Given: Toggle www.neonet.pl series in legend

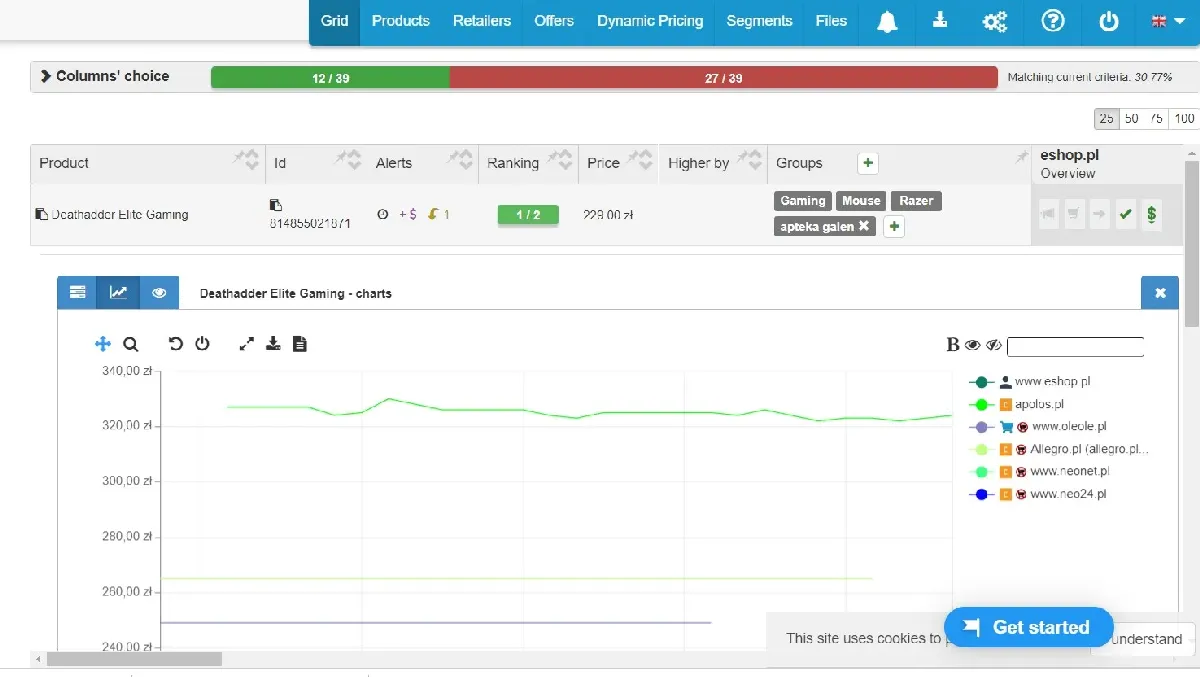Looking at the screenshot, I should [x=1039, y=471].
